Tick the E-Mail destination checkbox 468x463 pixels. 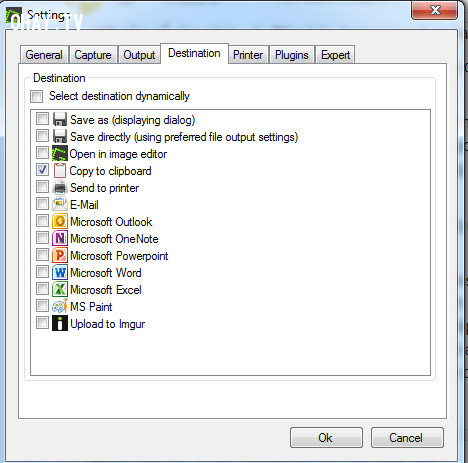42,204
